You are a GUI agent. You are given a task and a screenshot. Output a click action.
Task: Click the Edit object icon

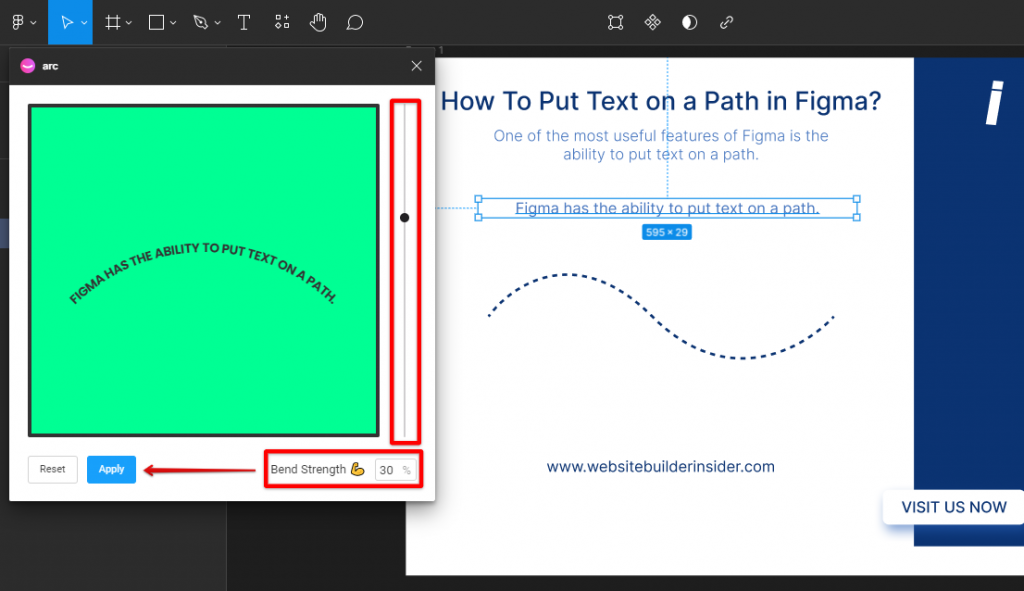coord(615,22)
